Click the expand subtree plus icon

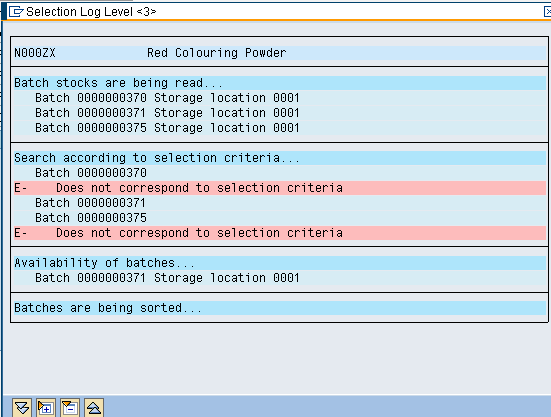46,408
